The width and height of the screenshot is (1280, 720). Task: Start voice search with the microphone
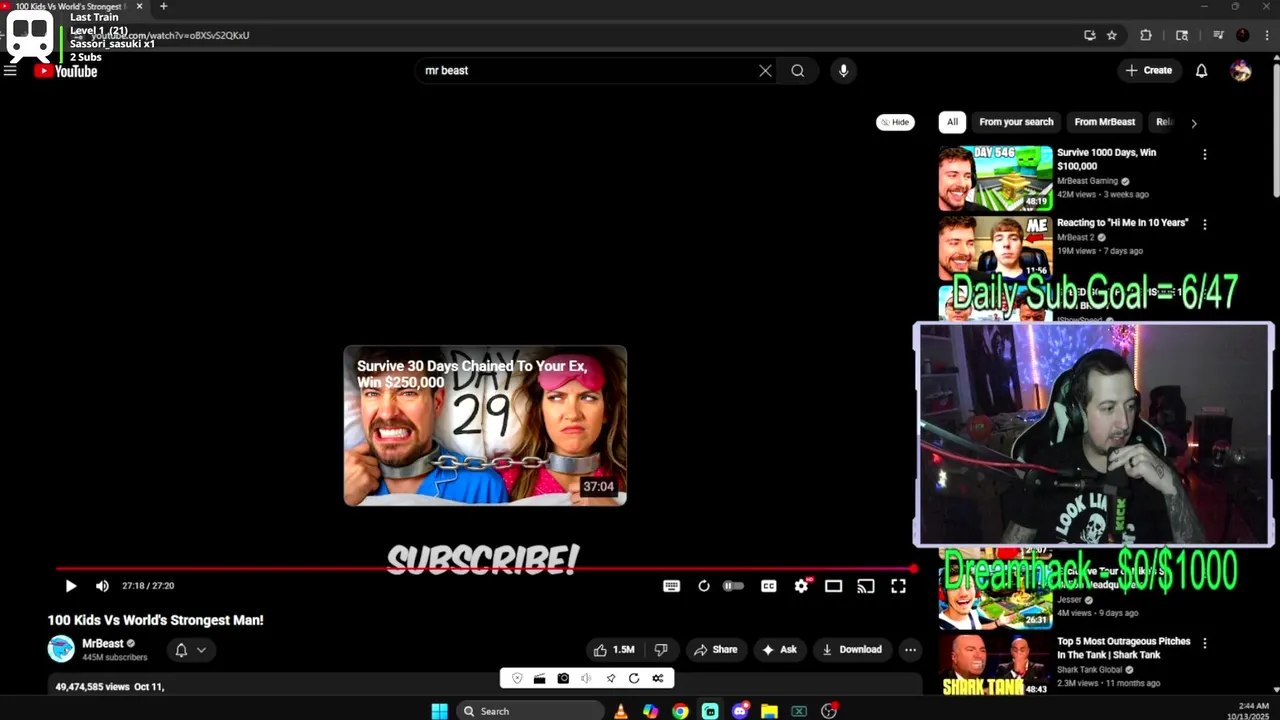tap(843, 70)
